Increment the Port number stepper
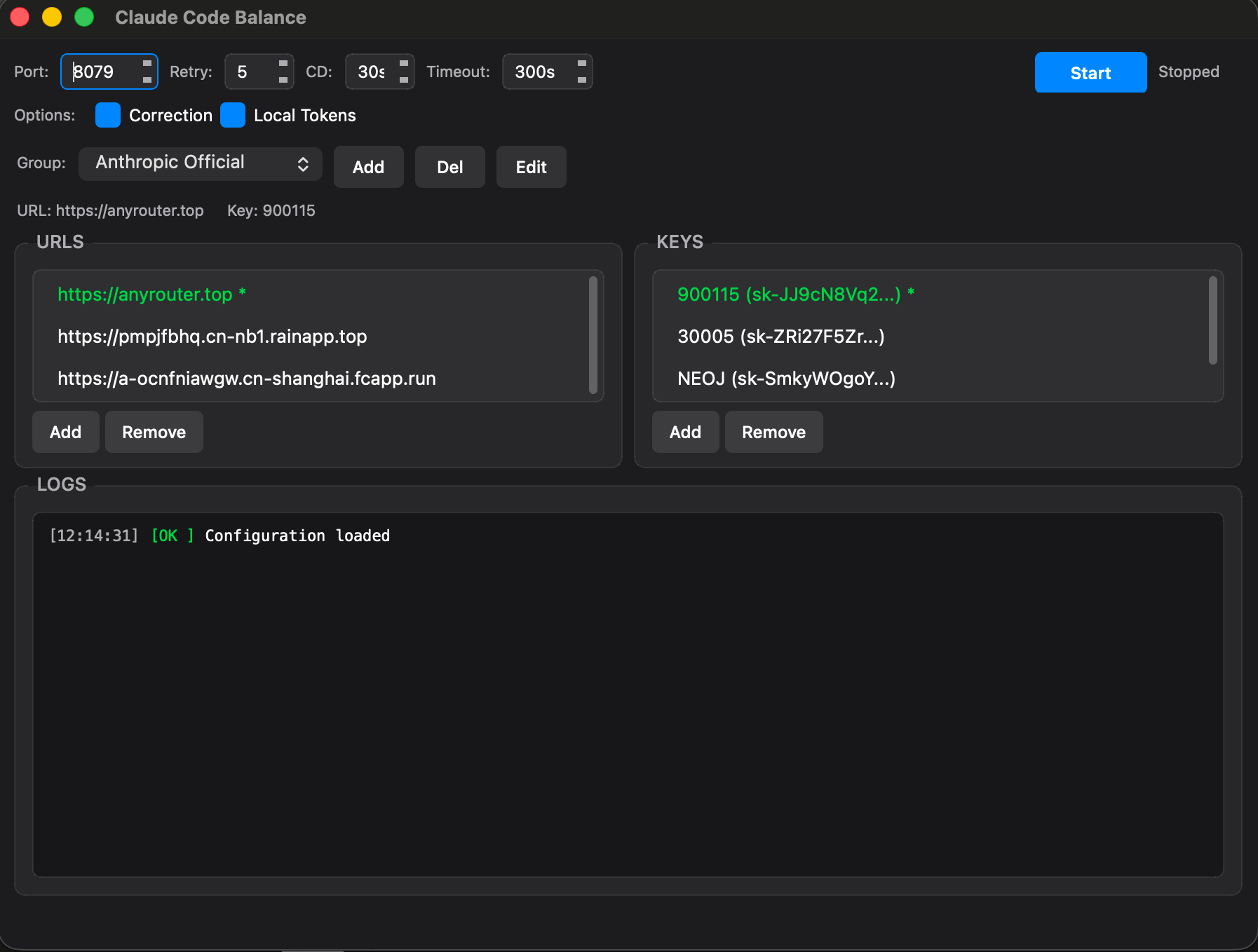The image size is (1258, 952). 147,63
